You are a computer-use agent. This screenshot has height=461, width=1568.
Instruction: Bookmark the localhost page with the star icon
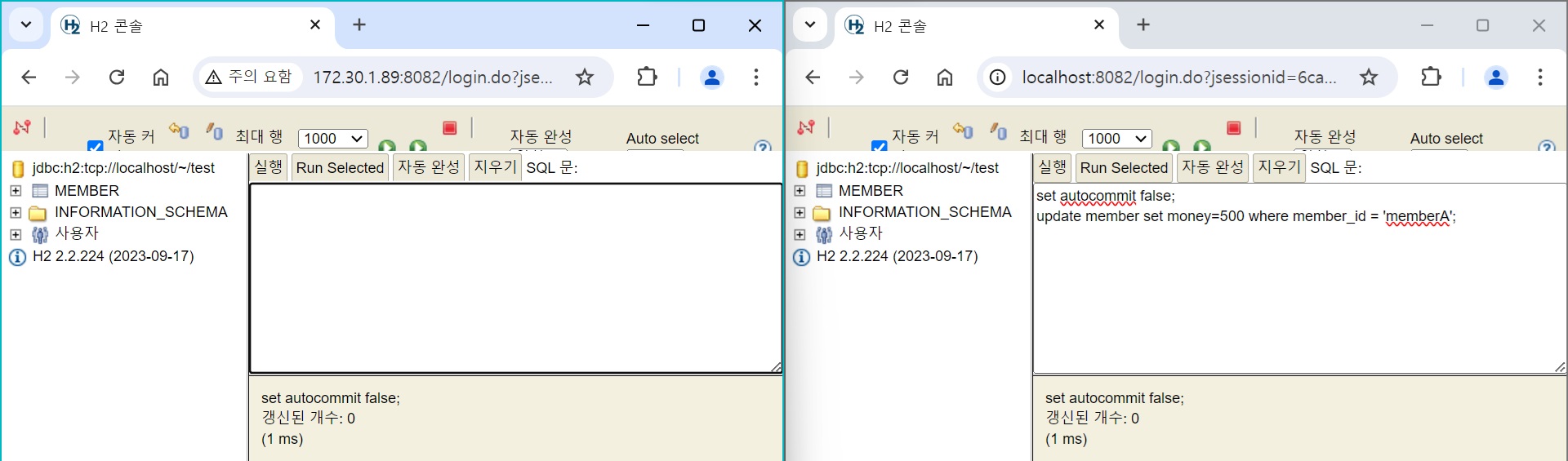(x=1369, y=77)
